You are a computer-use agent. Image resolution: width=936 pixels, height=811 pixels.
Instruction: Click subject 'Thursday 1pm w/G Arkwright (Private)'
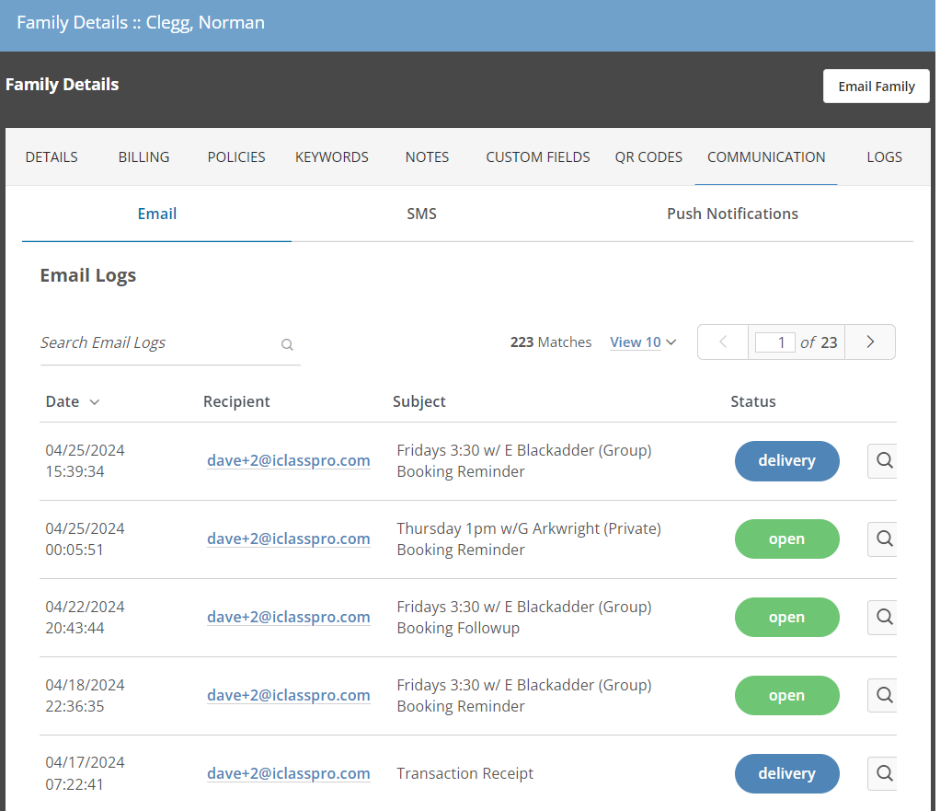tap(529, 529)
